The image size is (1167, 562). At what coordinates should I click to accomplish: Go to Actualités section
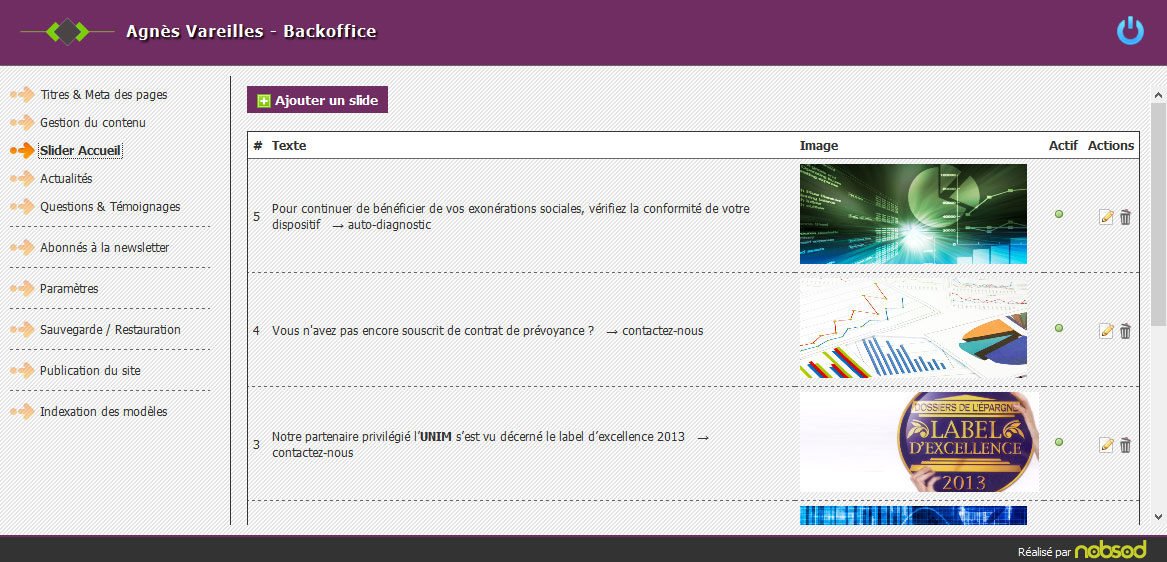coord(66,179)
